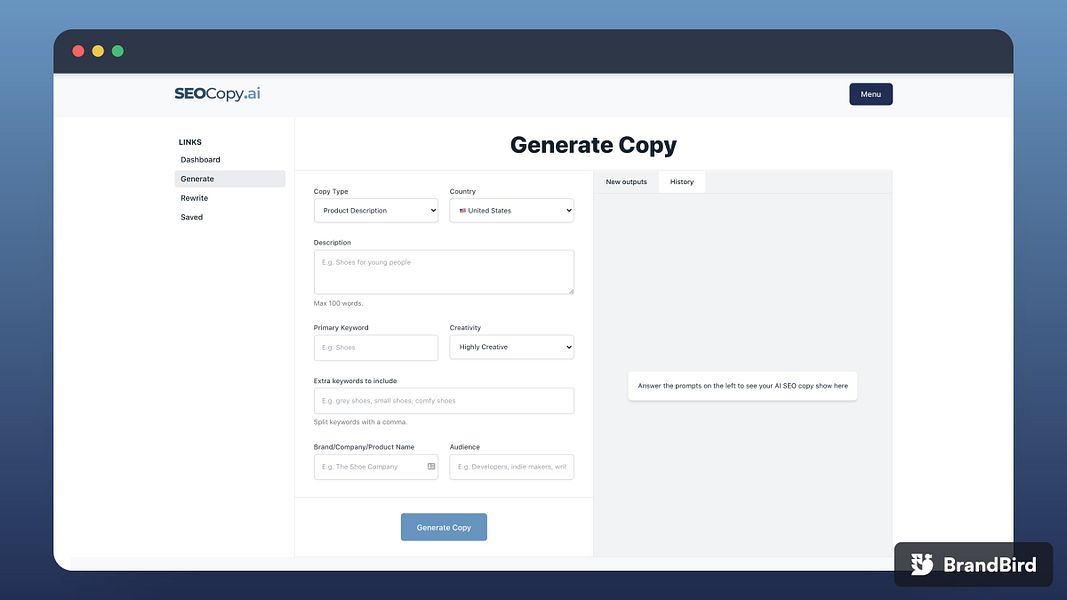
Task: Switch to the History tab
Action: click(681, 182)
